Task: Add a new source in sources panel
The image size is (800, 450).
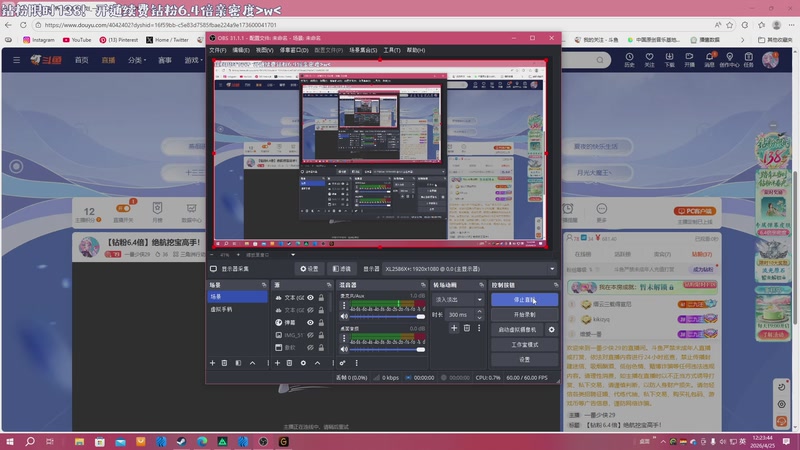Action: pyautogui.click(x=278, y=363)
